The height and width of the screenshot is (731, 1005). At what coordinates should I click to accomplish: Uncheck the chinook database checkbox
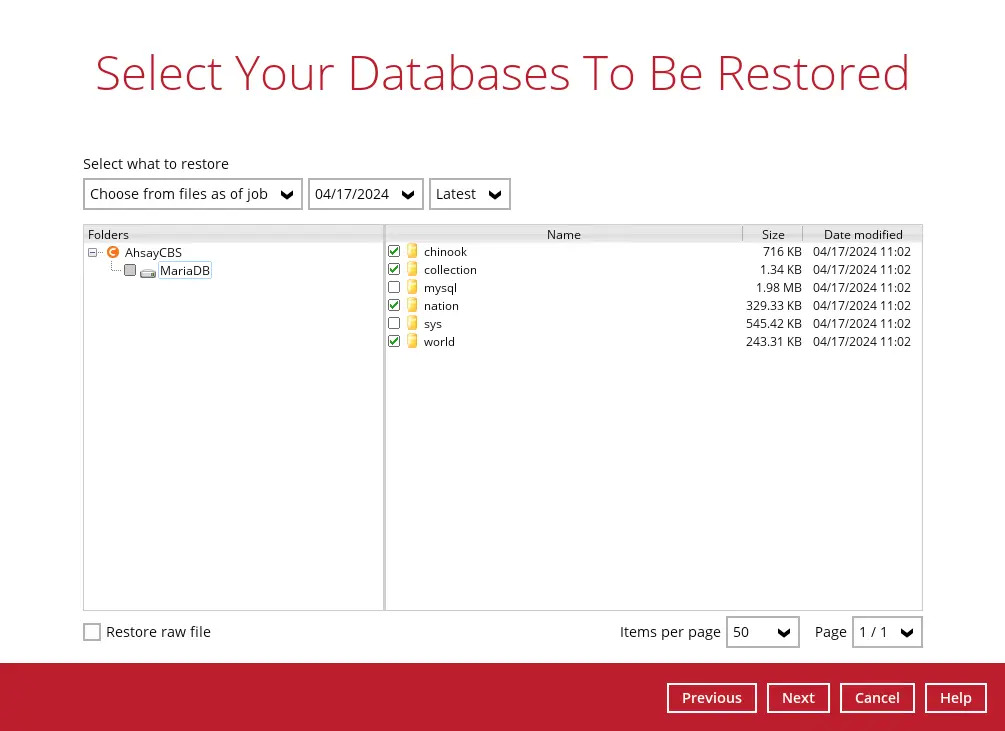[394, 252]
